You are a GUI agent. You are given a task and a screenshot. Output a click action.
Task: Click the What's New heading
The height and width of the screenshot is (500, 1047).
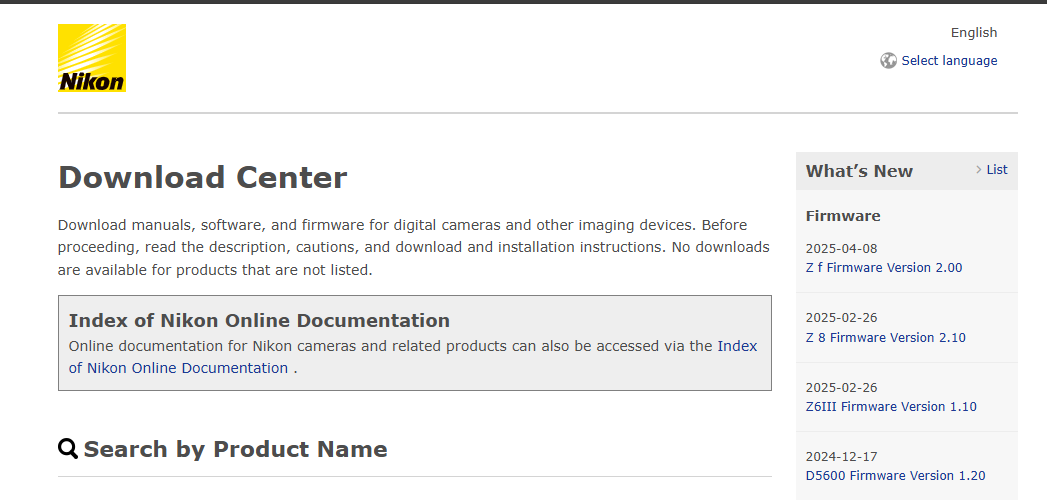point(859,171)
